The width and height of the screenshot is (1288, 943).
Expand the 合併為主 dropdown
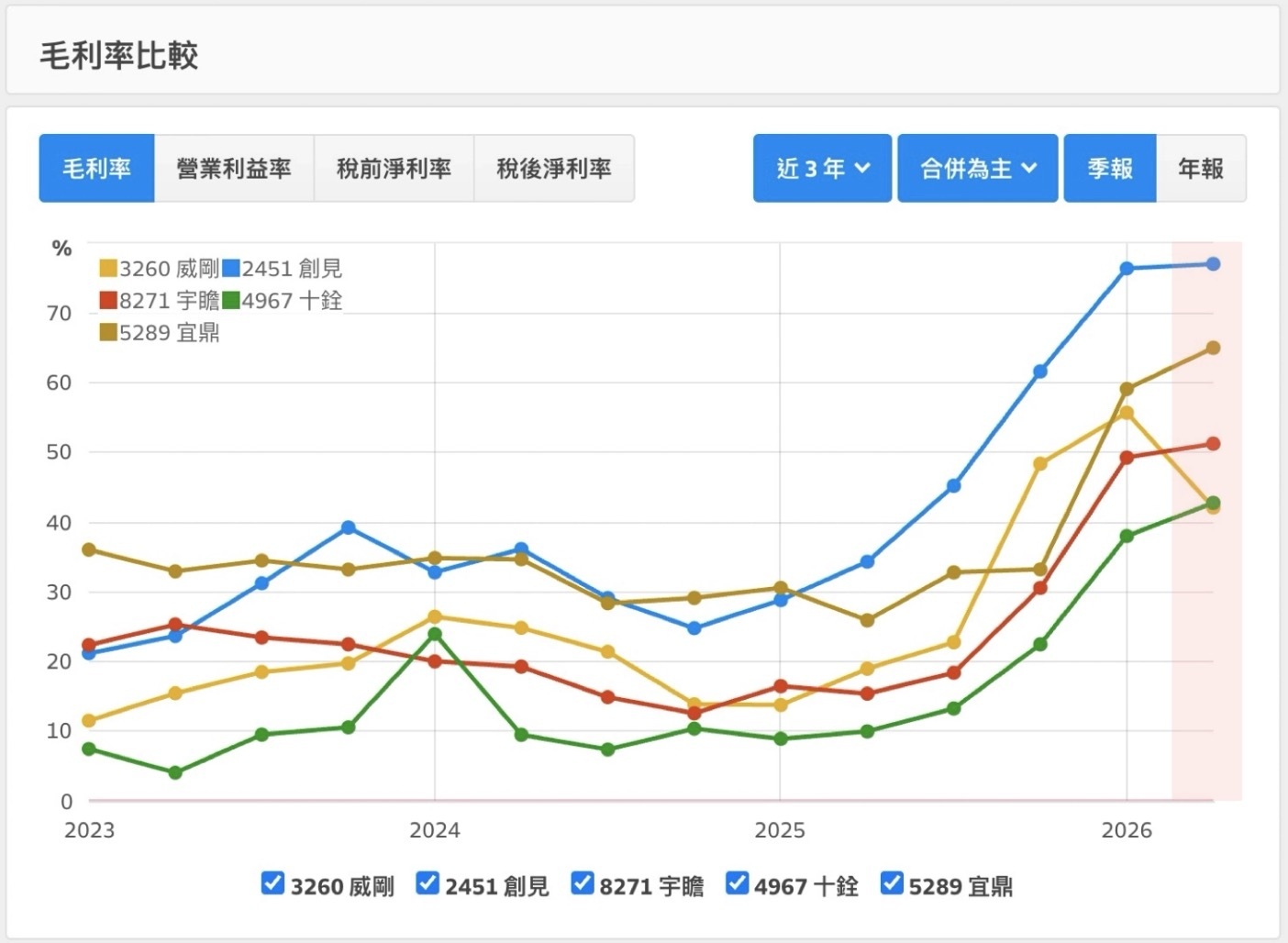click(x=978, y=168)
